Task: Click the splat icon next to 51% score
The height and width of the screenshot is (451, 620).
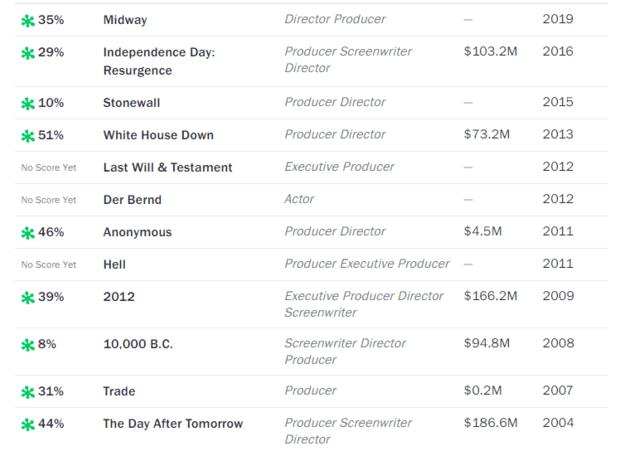Action: pyautogui.click(x=28, y=136)
